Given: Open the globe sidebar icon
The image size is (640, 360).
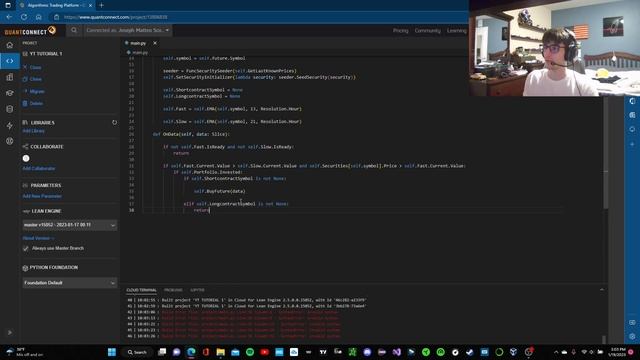Looking at the screenshot, I should (10, 141).
